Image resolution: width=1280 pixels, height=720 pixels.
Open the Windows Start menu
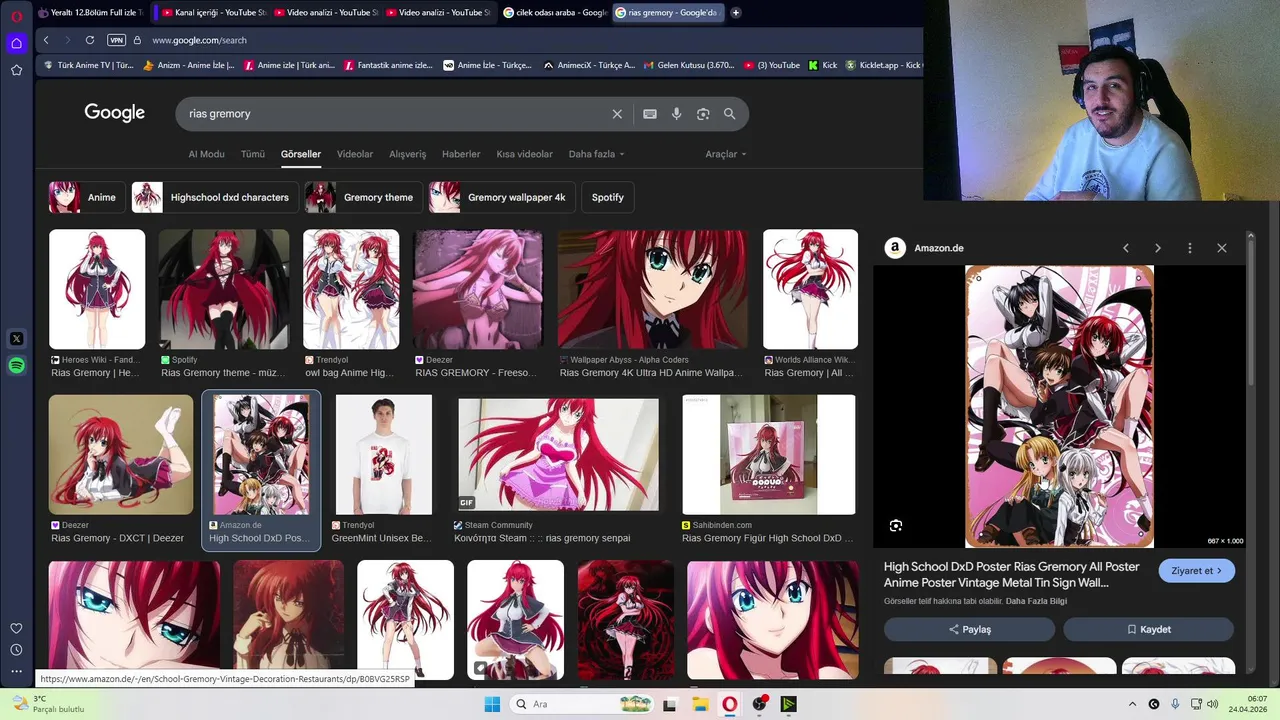(492, 704)
